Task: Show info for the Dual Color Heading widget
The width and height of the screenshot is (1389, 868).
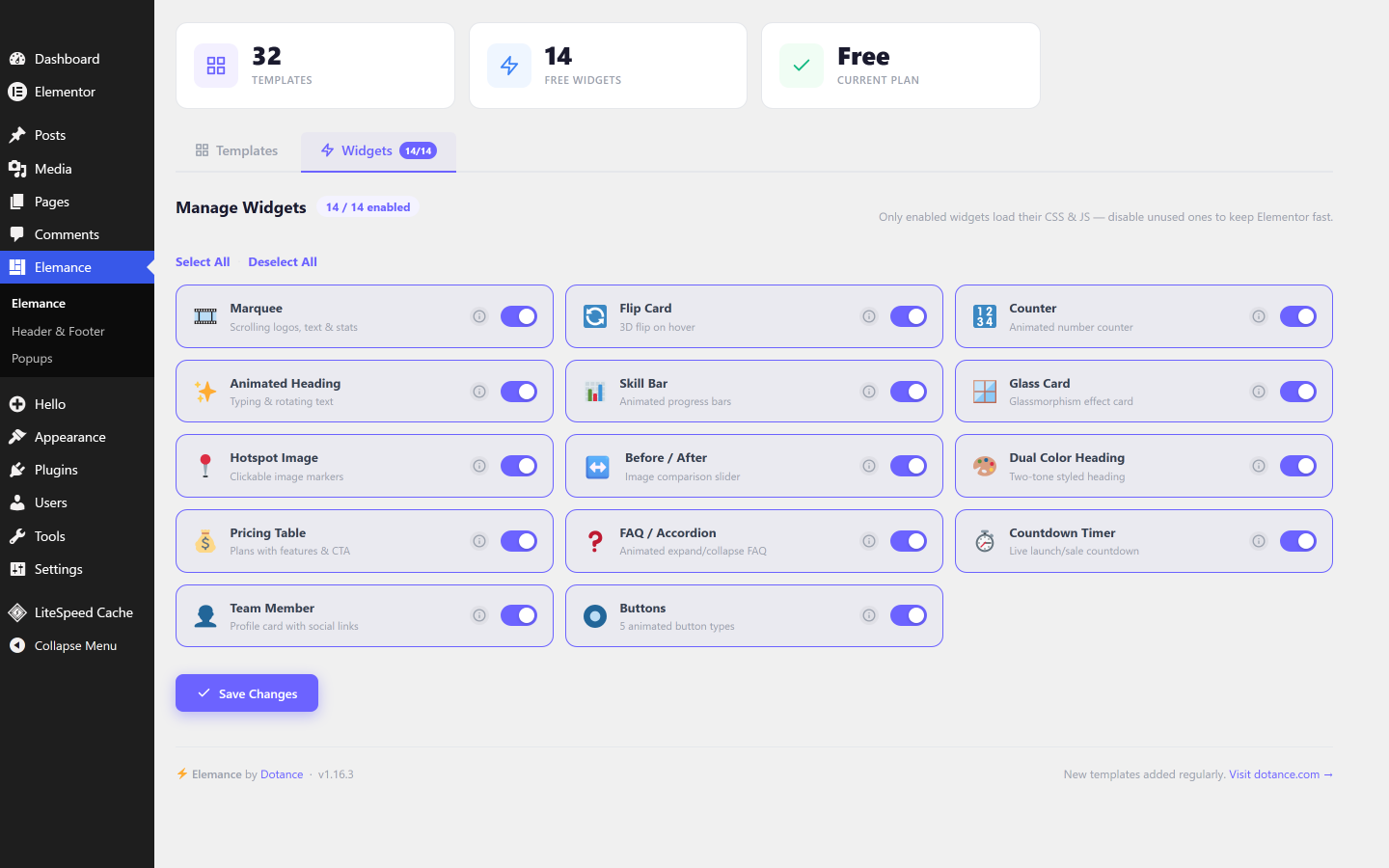Action: [1259, 466]
